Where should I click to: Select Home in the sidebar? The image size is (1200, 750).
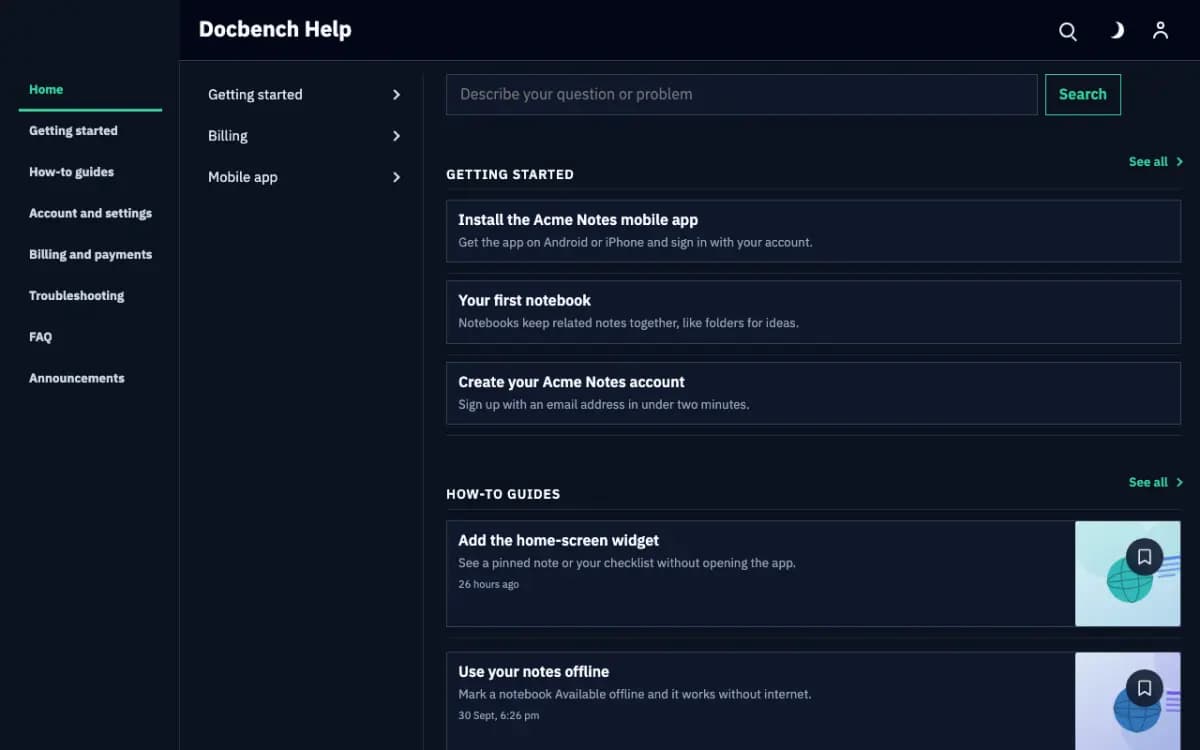point(90,90)
